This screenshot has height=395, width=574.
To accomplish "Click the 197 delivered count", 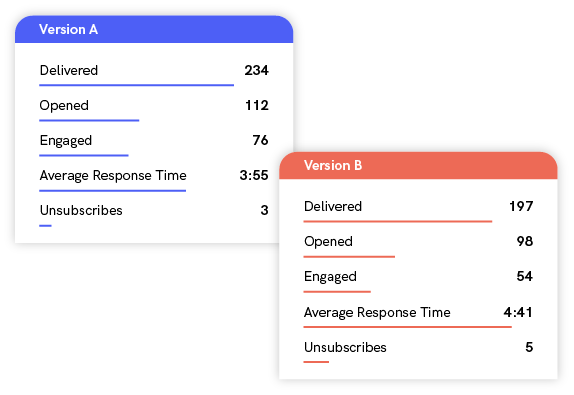I will 521,206.
